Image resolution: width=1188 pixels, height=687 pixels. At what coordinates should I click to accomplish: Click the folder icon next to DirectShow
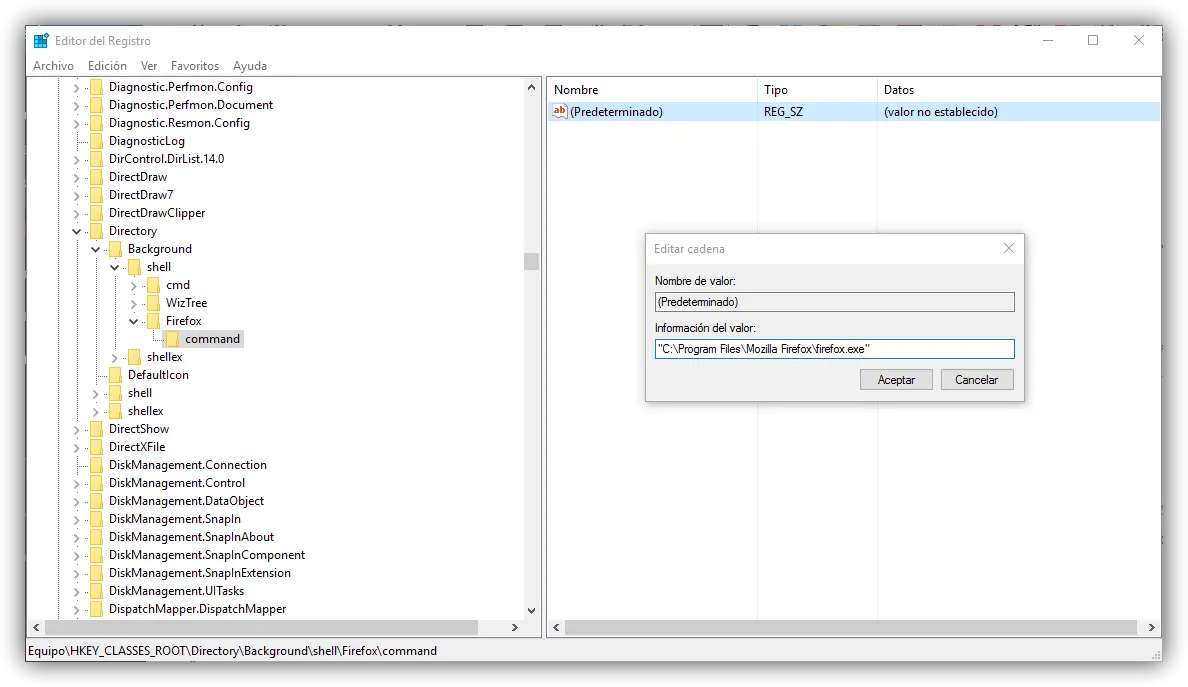coord(96,429)
